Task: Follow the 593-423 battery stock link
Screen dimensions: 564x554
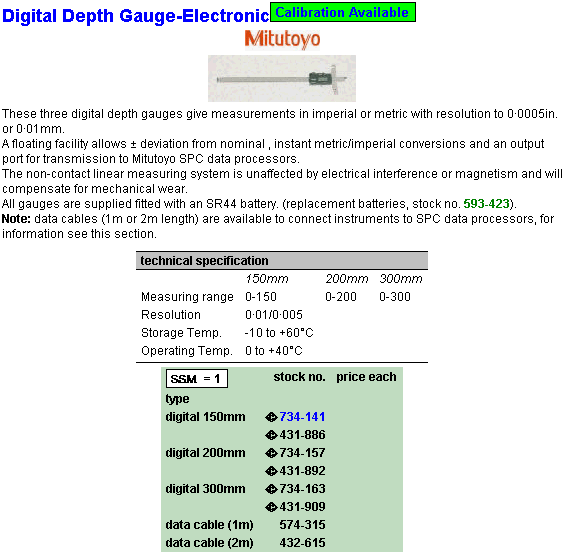Action: (486, 204)
